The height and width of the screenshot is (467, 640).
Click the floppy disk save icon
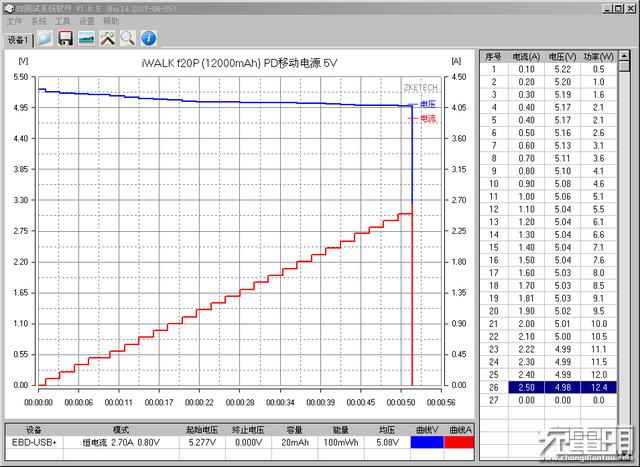pyautogui.click(x=65, y=38)
